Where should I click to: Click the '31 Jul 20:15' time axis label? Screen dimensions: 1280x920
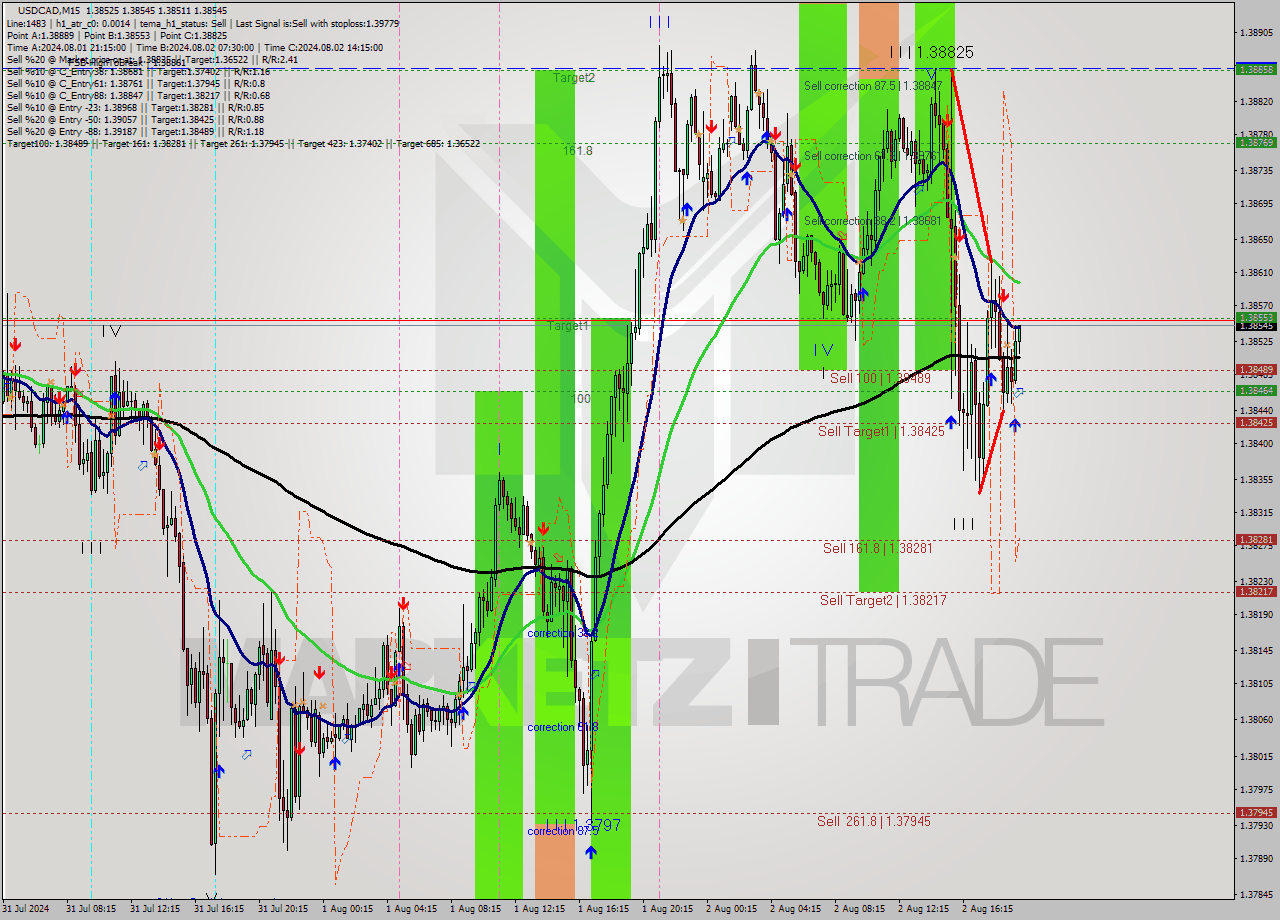(x=282, y=909)
